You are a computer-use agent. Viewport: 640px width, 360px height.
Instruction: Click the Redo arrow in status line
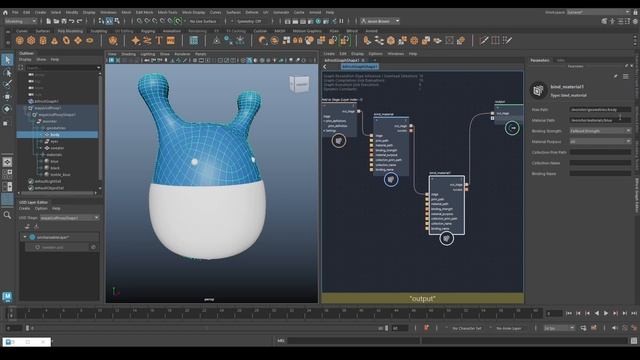[x=80, y=21]
